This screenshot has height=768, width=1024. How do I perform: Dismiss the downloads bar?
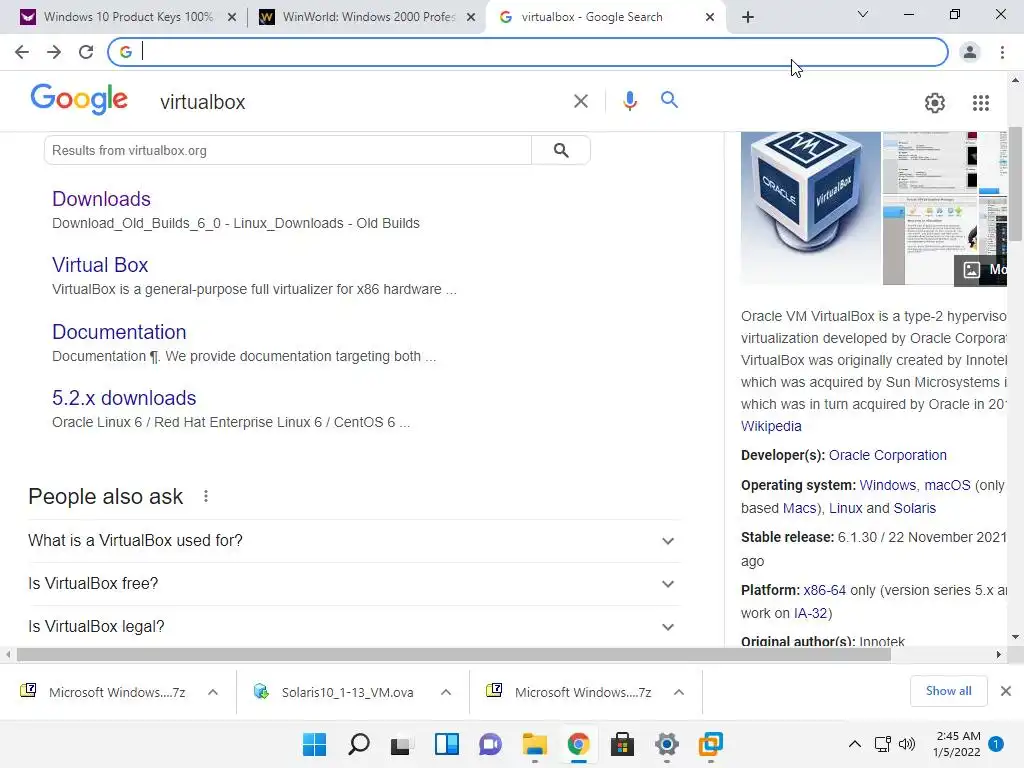tap(1006, 691)
